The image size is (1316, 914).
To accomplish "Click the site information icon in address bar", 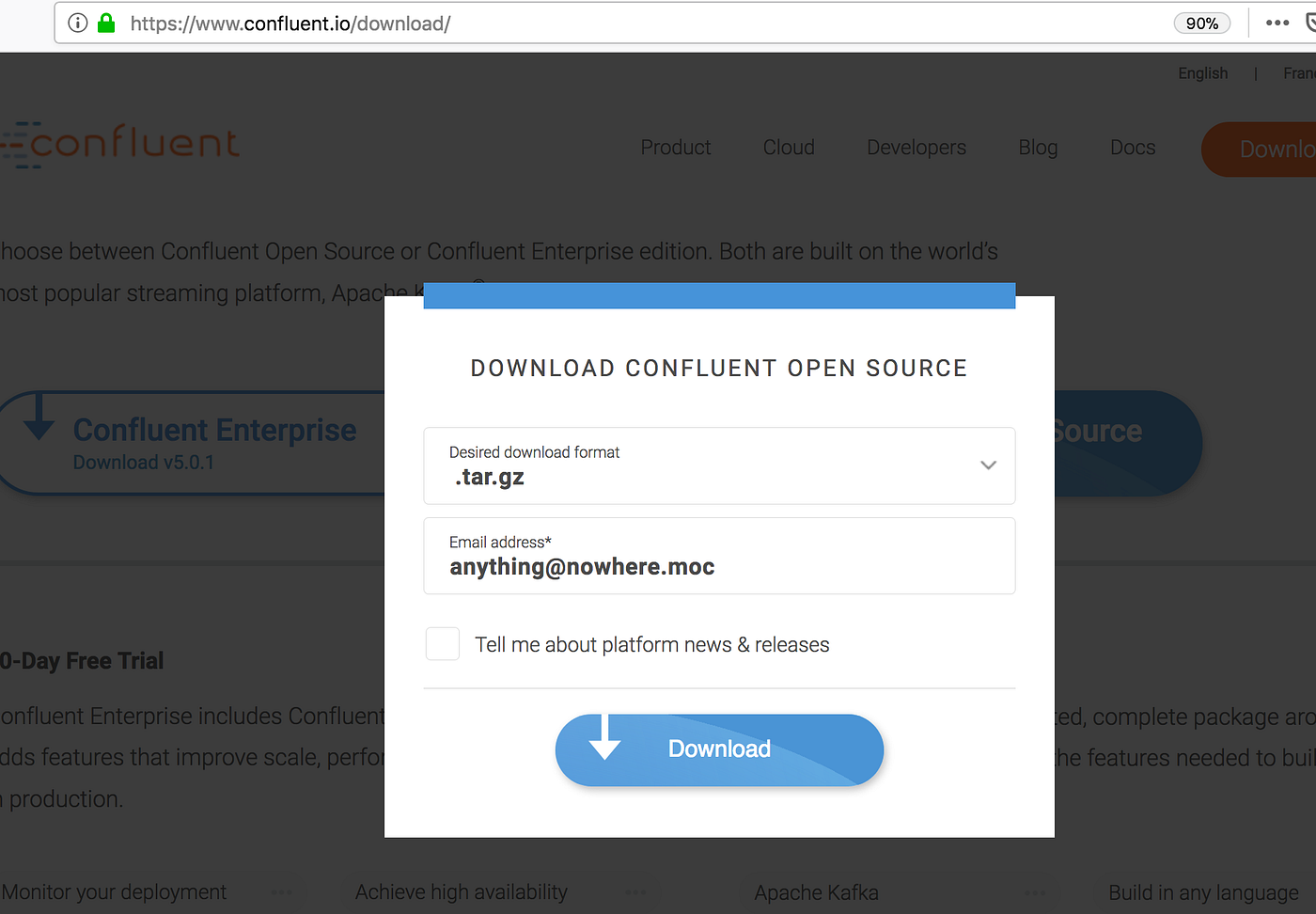I will point(78,23).
